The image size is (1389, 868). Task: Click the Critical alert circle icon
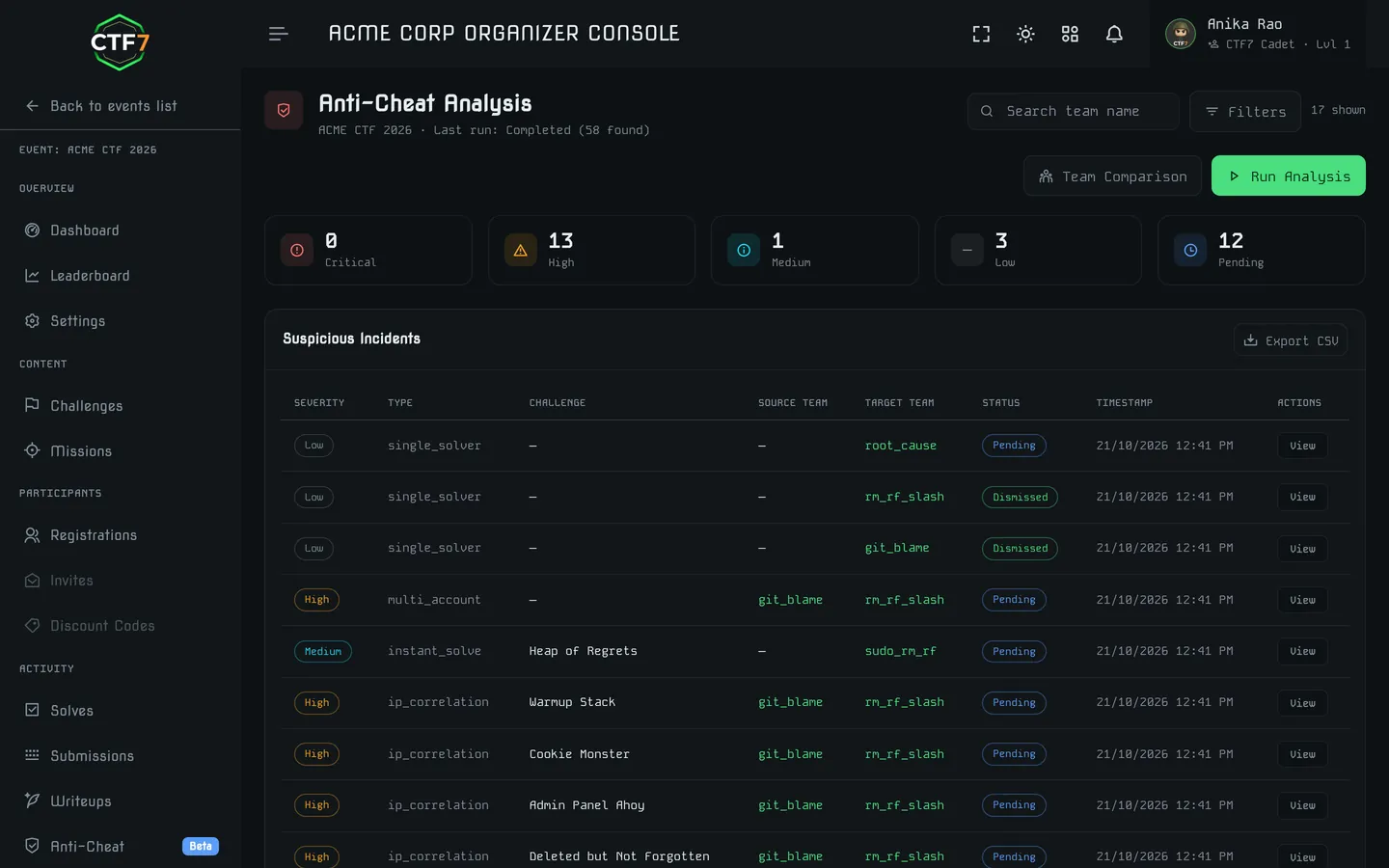tap(297, 251)
